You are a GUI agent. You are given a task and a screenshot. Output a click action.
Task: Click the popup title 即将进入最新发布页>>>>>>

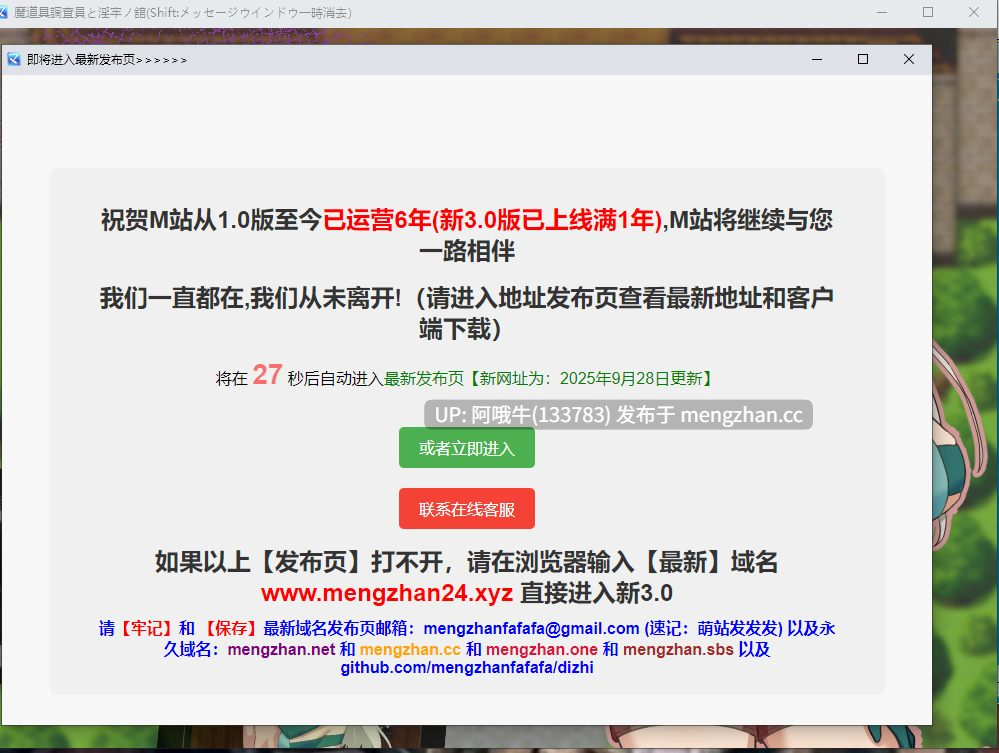click(107, 60)
